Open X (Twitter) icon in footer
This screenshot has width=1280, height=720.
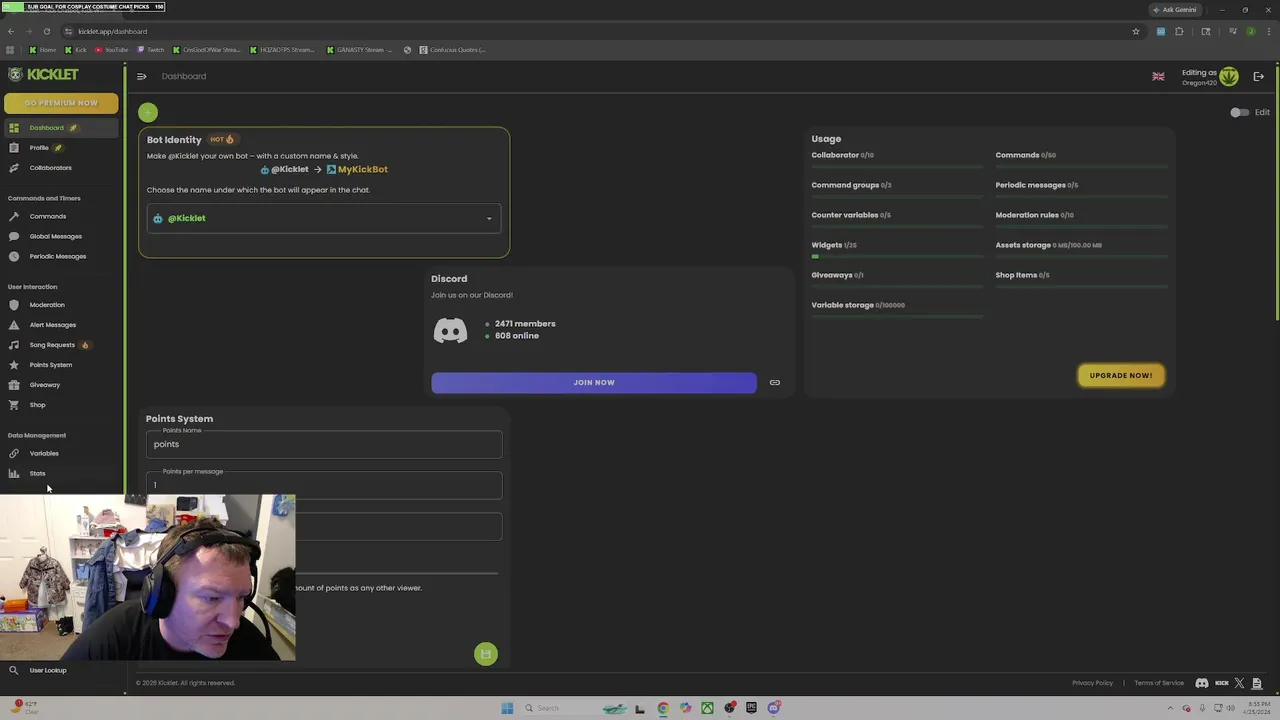pyautogui.click(x=1239, y=683)
